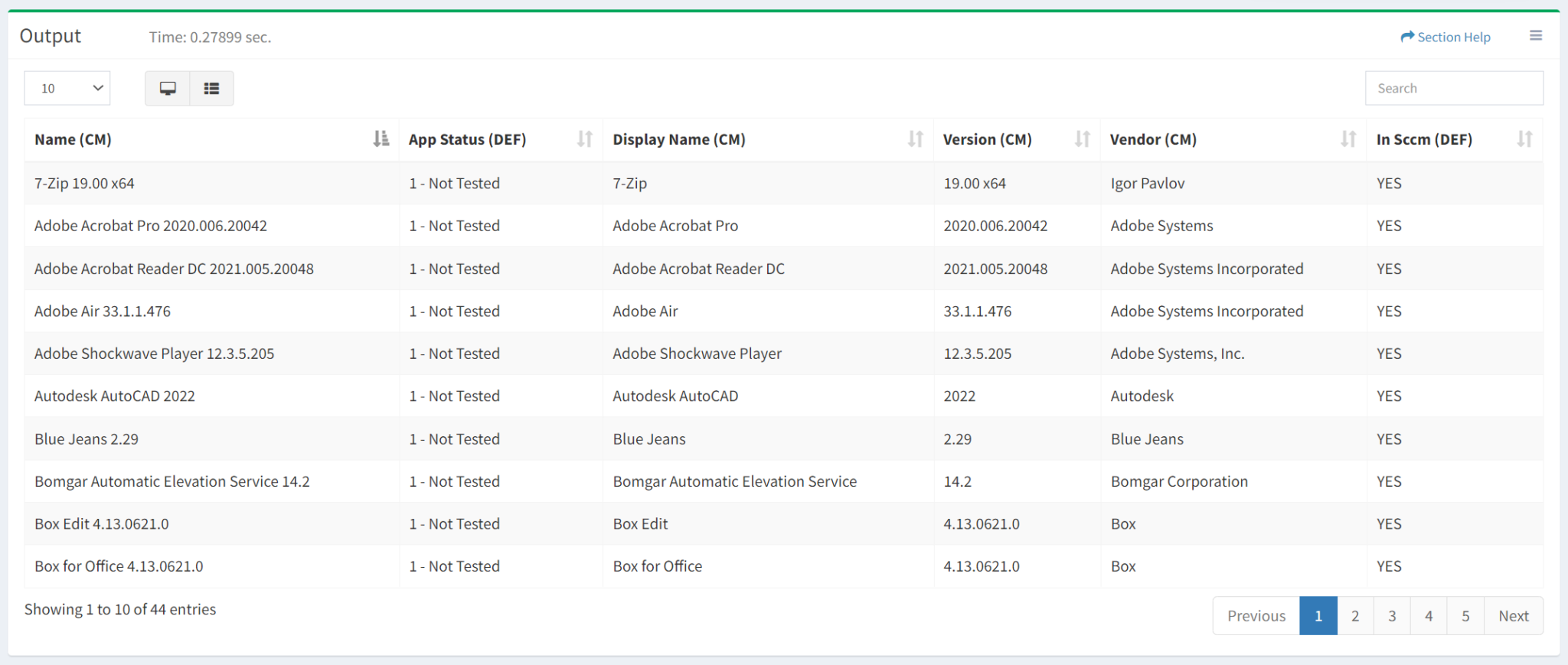The image size is (1568, 665).
Task: Sort table by Display Name (CM) arrows
Action: (915, 139)
